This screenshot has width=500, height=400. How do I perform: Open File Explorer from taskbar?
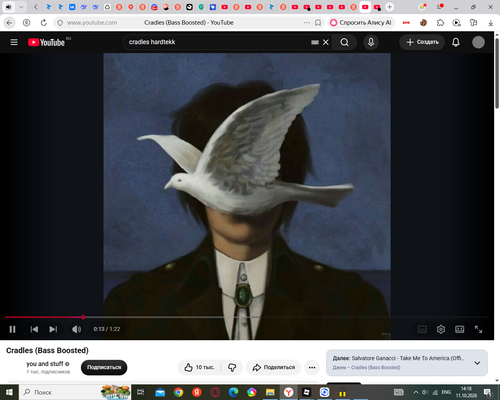point(270,392)
